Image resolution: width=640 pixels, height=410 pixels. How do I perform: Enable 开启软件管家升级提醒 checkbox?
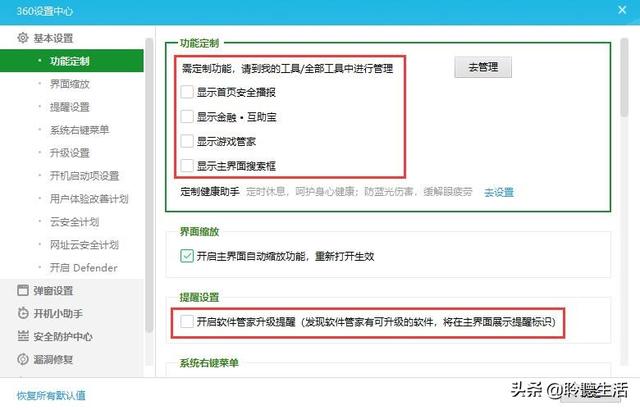pyautogui.click(x=187, y=321)
